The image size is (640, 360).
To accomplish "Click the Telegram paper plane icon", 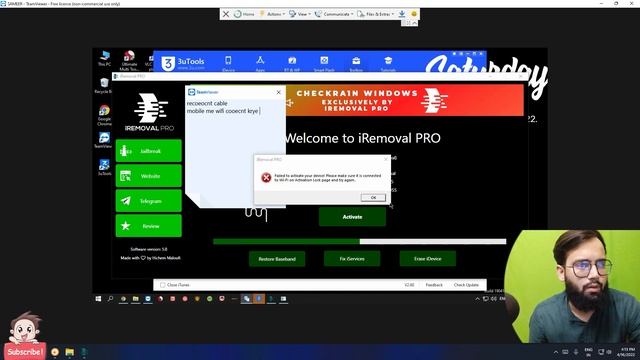I will point(125,201).
